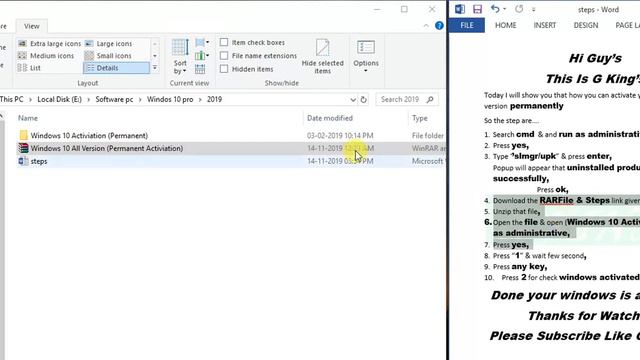Screen dimensions: 640x360
Task: Customize Quick Access Toolbar dropdown in Word
Action: pos(533,9)
